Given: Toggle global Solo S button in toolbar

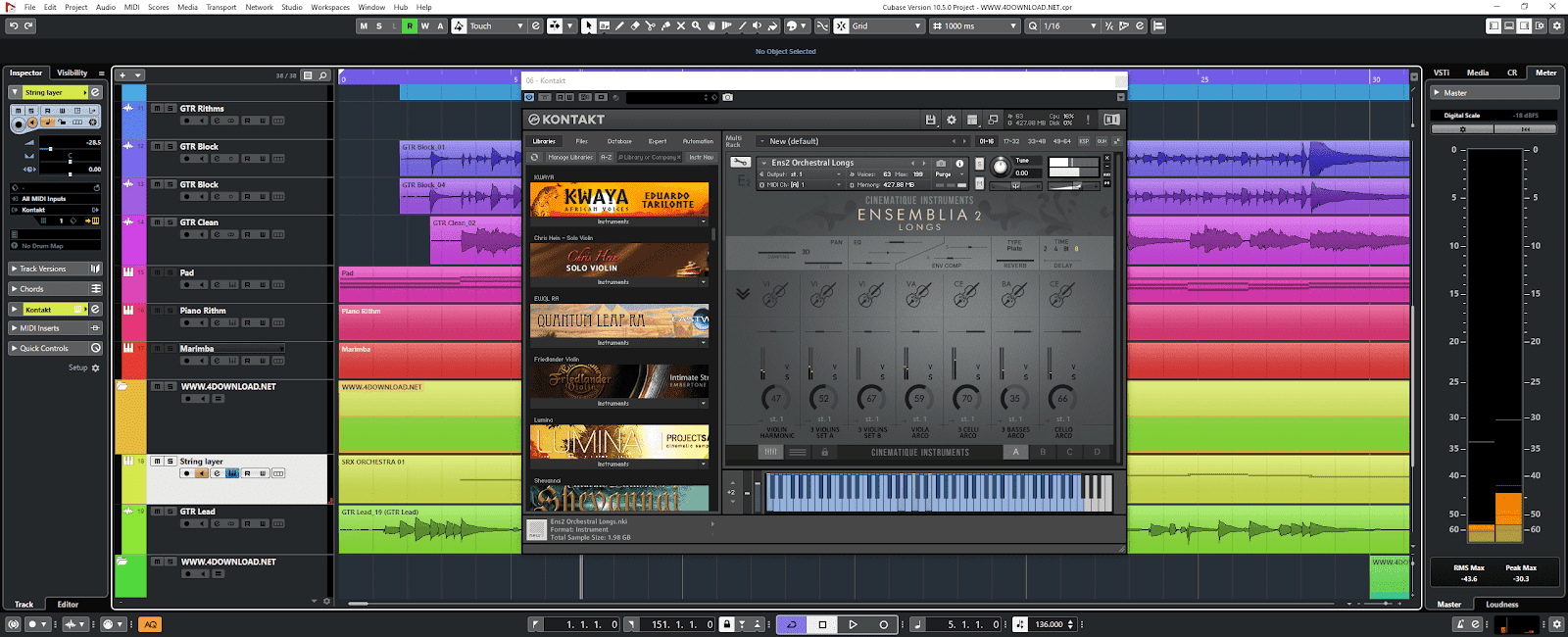Looking at the screenshot, I should (379, 26).
